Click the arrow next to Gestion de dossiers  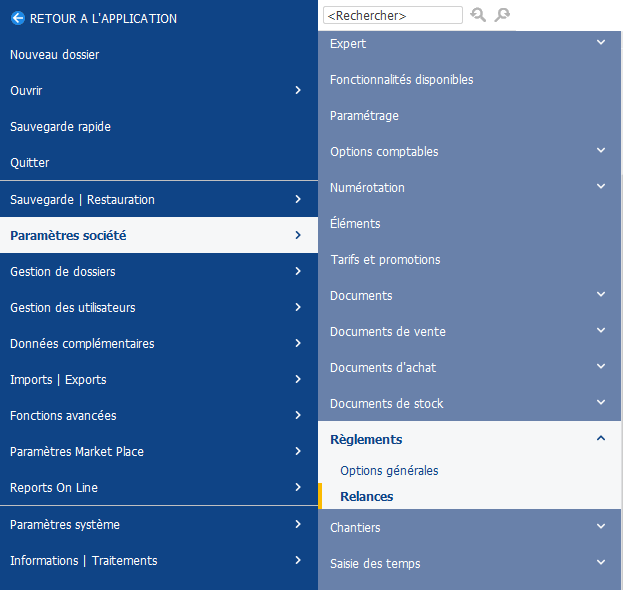point(298,271)
